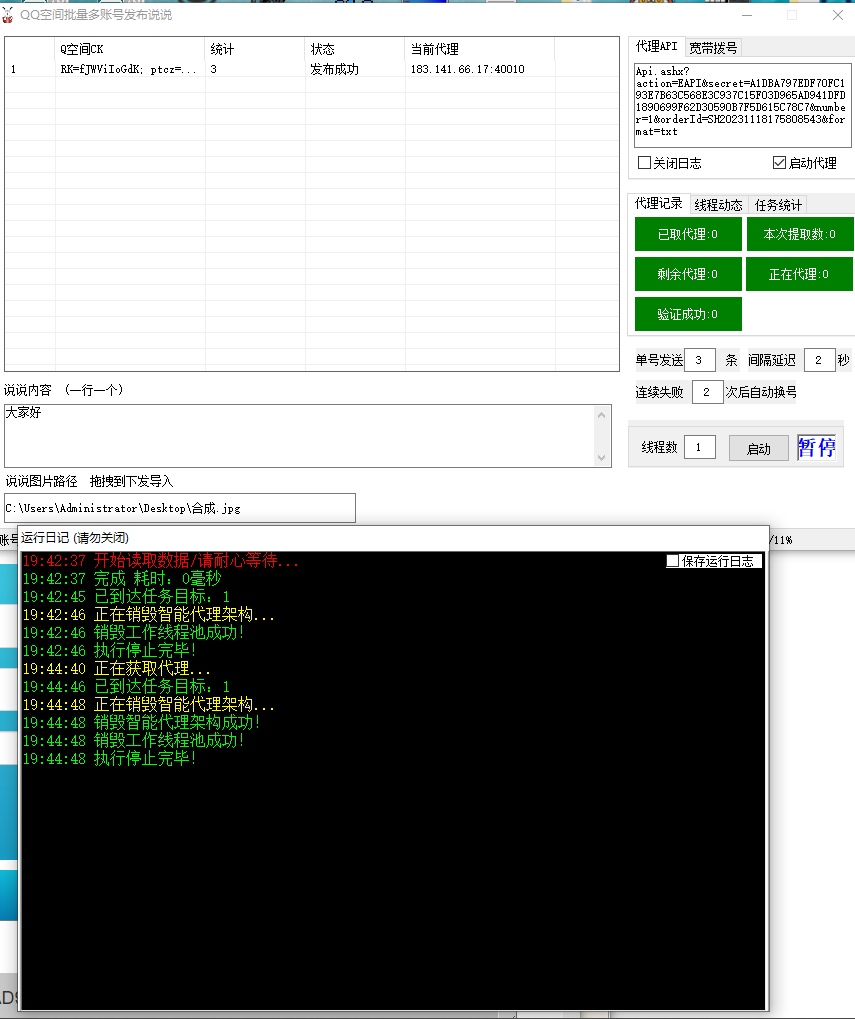Switch to the 代理API tab

[x=656, y=47]
